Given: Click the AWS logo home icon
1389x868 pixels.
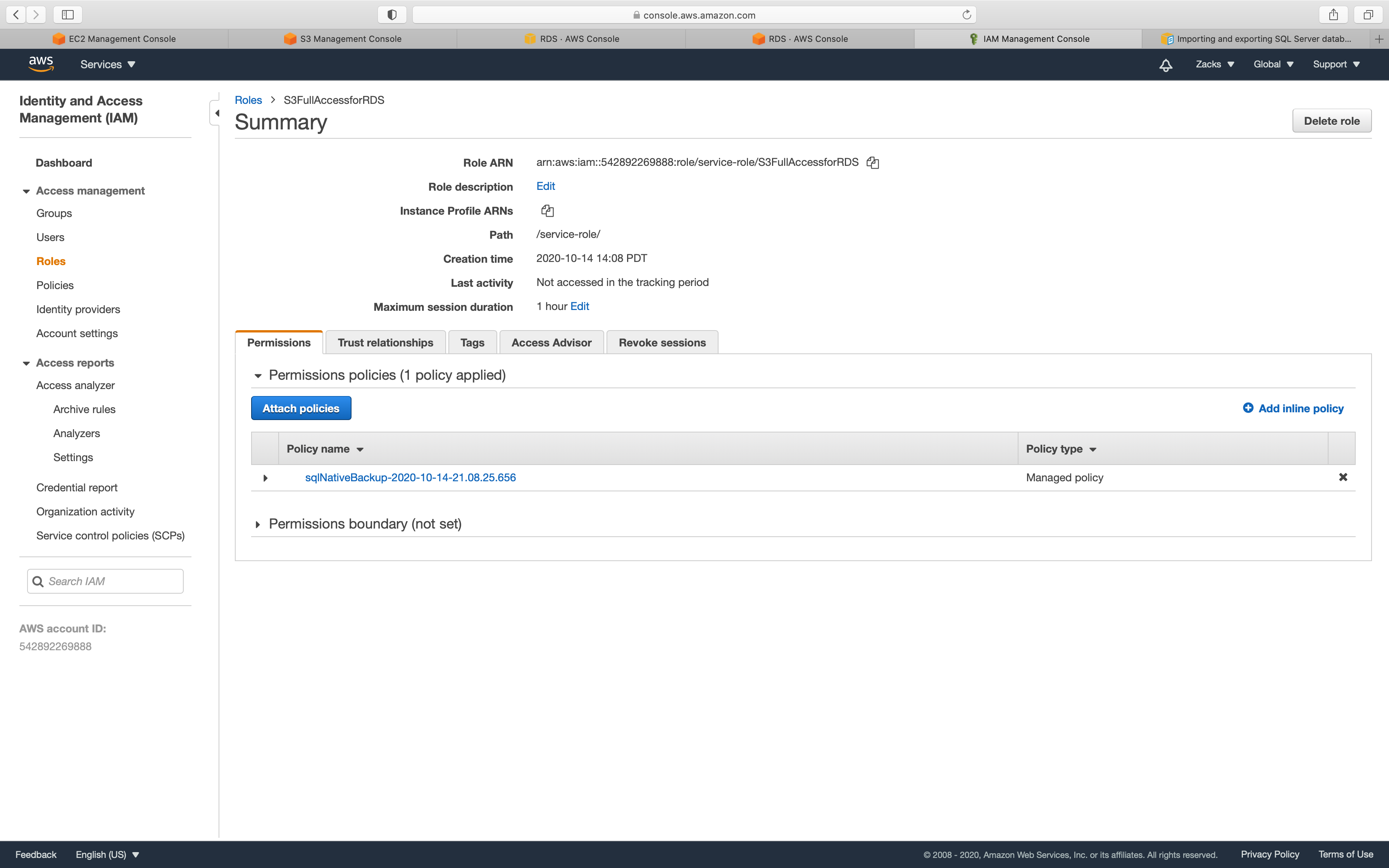Looking at the screenshot, I should pyautogui.click(x=41, y=64).
